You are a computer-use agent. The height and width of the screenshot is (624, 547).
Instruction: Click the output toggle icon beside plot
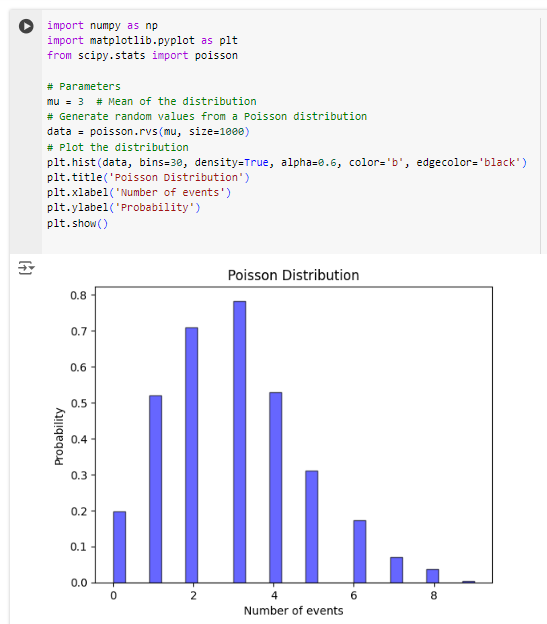(26, 268)
